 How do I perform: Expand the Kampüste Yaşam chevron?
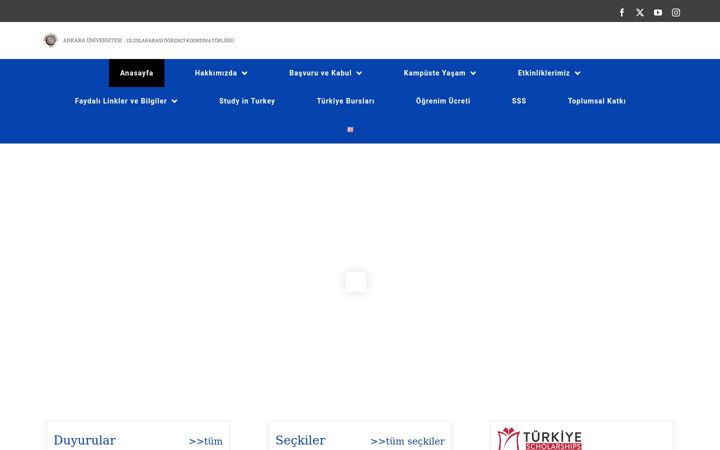coord(473,73)
